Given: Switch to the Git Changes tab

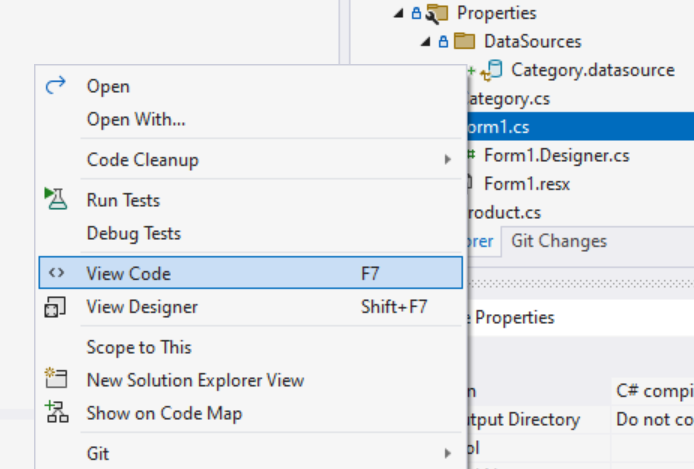Looking at the screenshot, I should 558,241.
